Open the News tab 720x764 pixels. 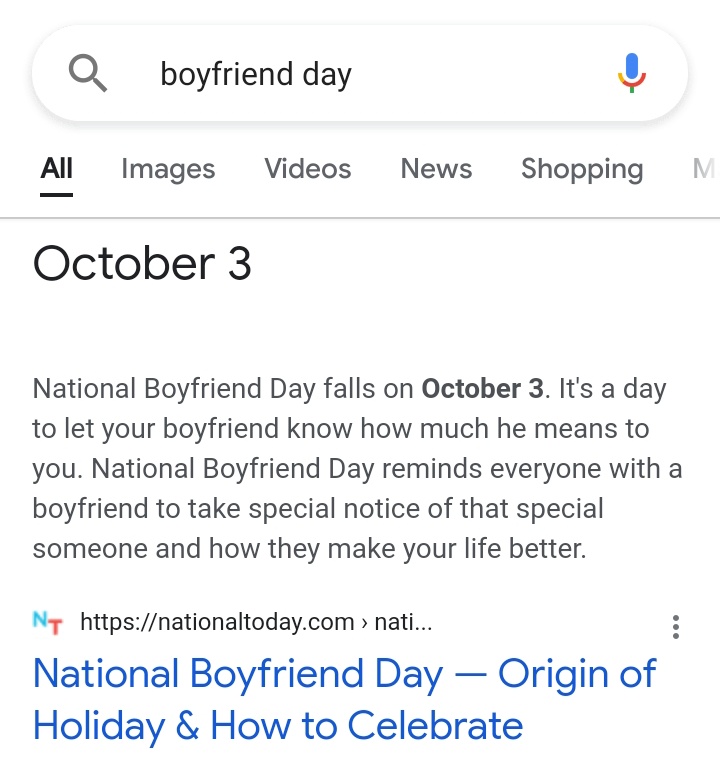pos(436,169)
